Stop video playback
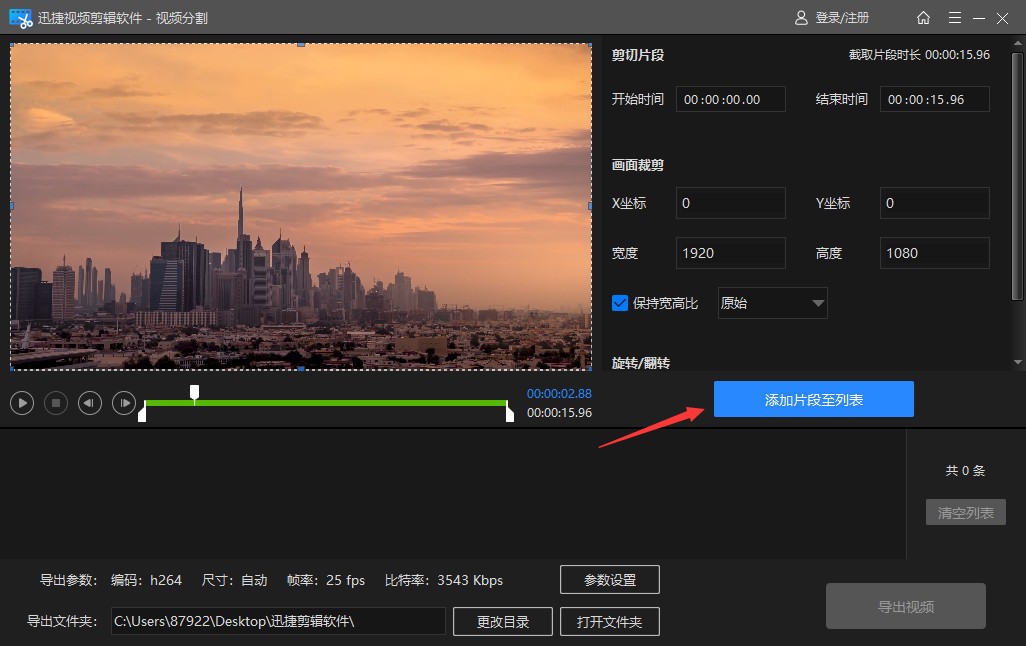This screenshot has width=1026, height=646. pos(56,403)
